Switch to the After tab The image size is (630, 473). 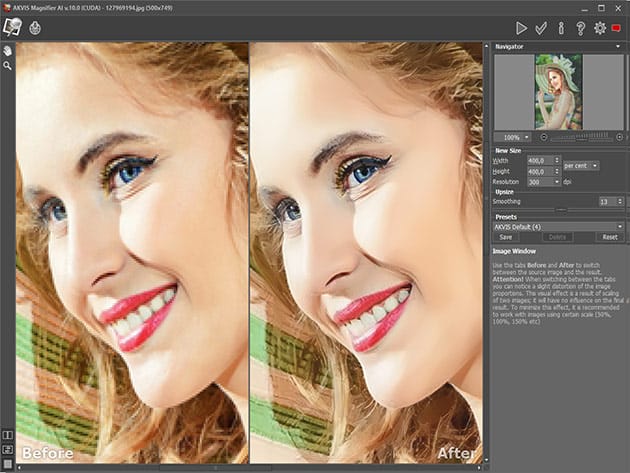[x=454, y=453]
